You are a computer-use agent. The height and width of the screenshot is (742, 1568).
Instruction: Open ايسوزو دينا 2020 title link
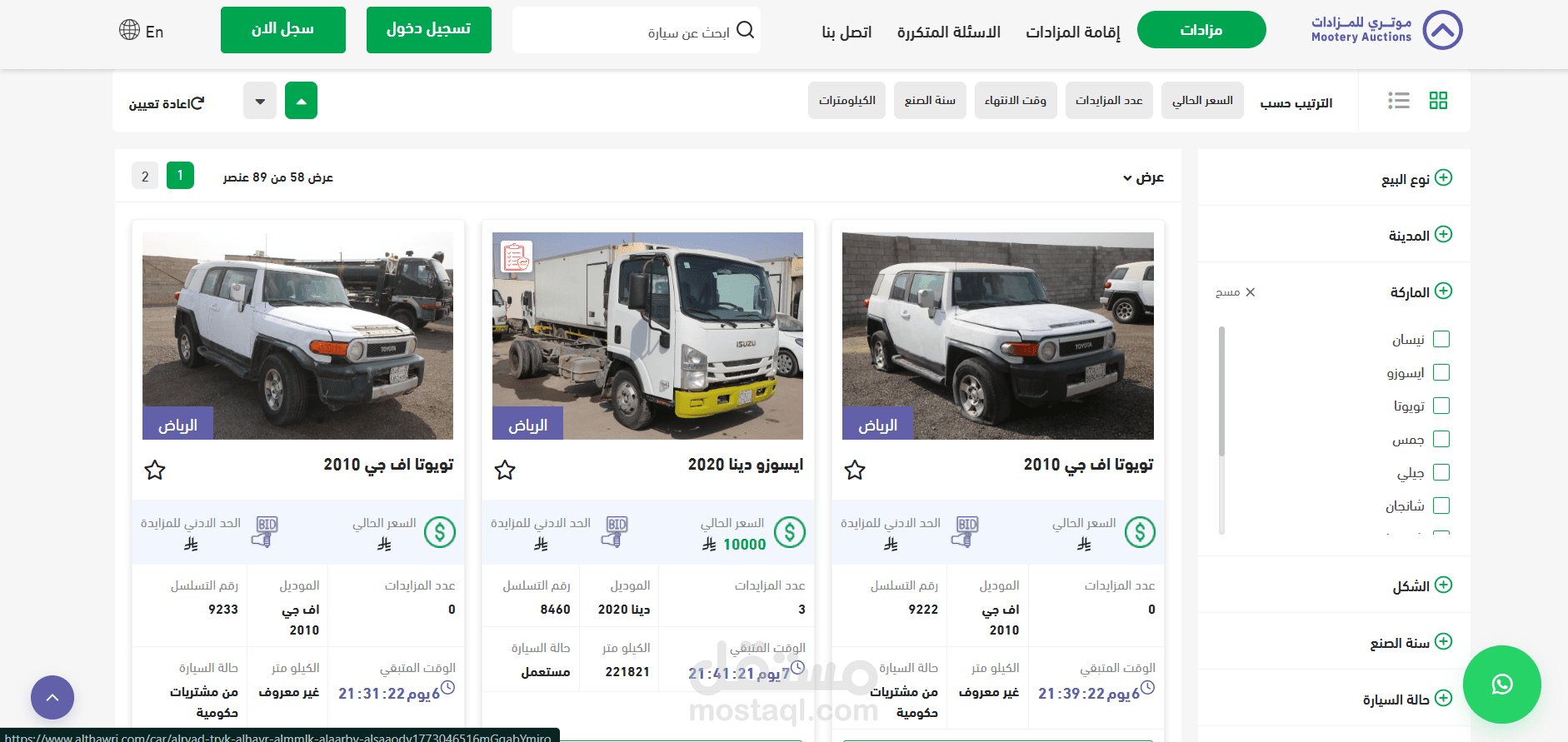pyautogui.click(x=746, y=465)
